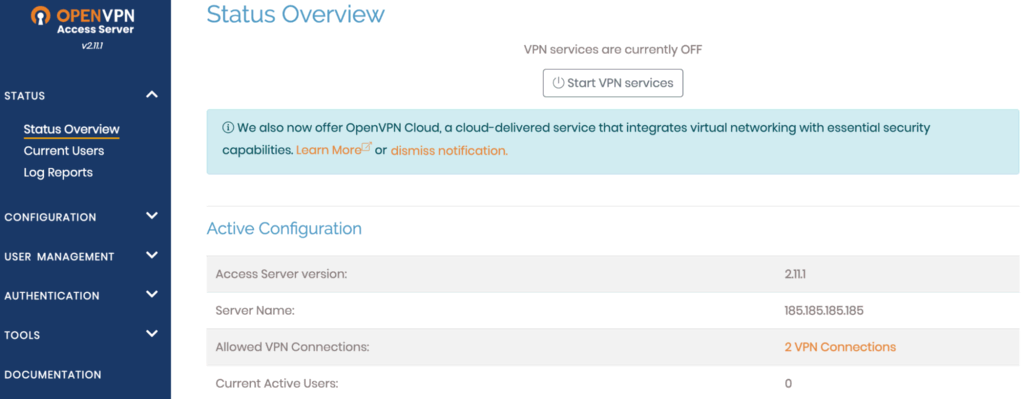This screenshot has width=1024, height=399.
Task: Follow the Learn More link
Action: [328, 150]
